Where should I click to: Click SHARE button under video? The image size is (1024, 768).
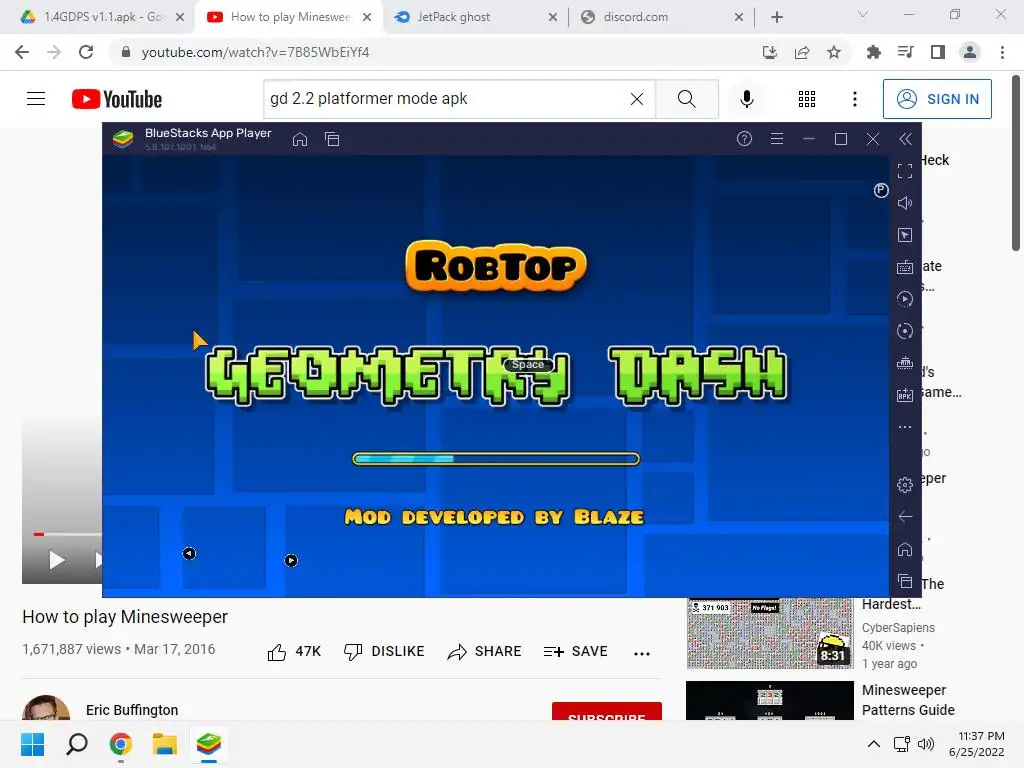pos(485,652)
